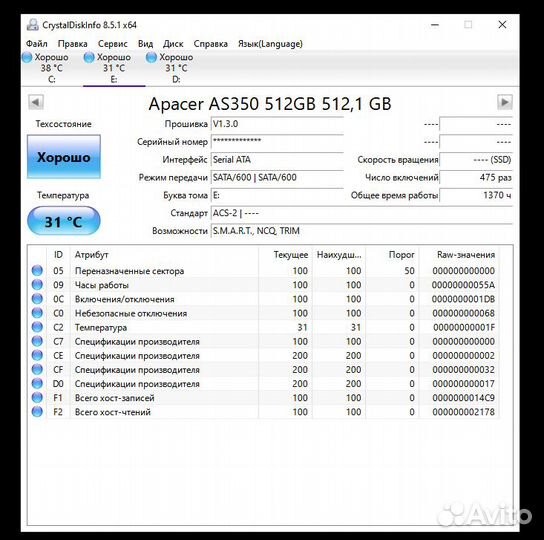Click the Атрибут column header

point(164,255)
